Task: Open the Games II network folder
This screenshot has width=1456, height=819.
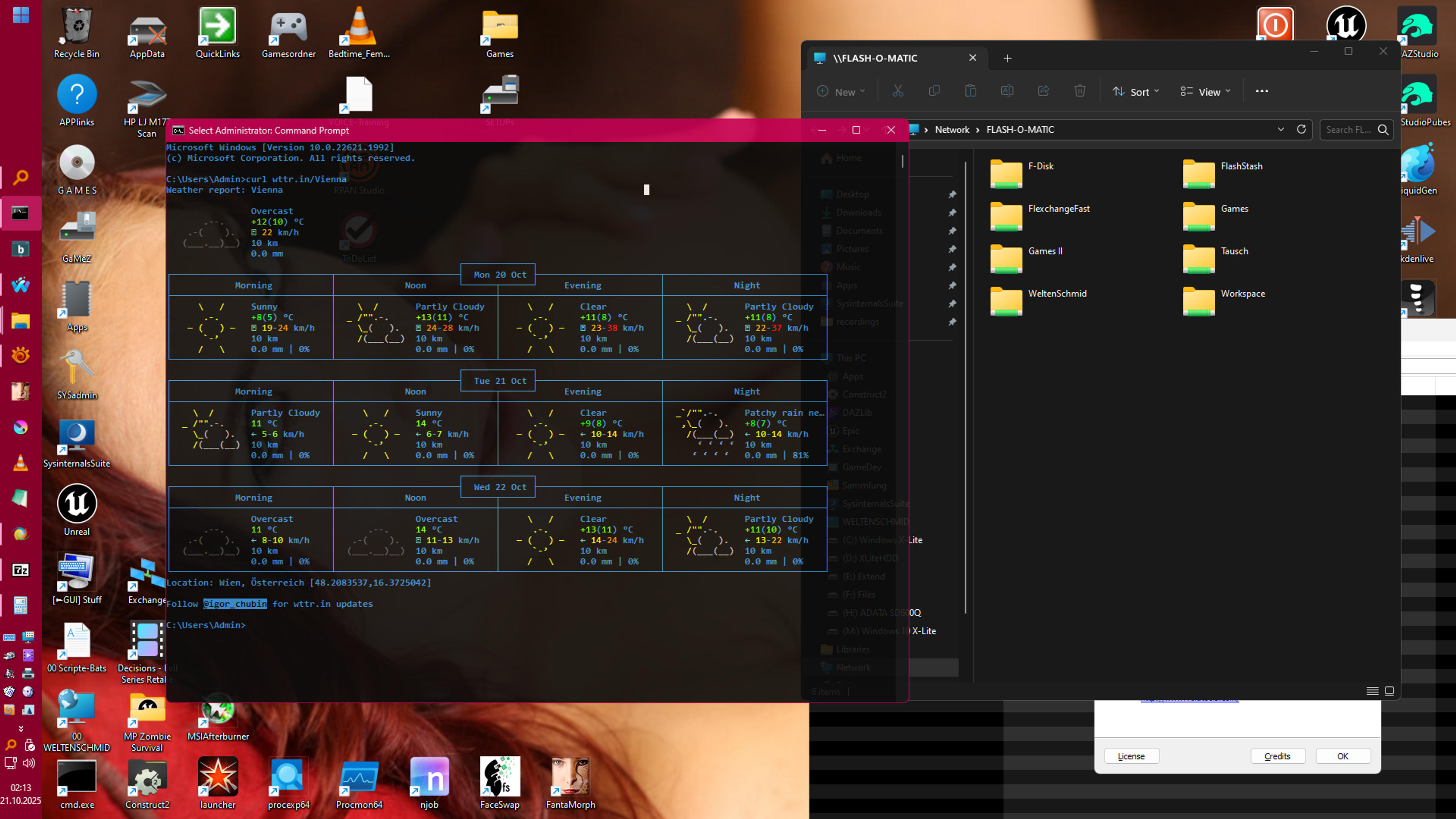Action: (x=1026, y=258)
